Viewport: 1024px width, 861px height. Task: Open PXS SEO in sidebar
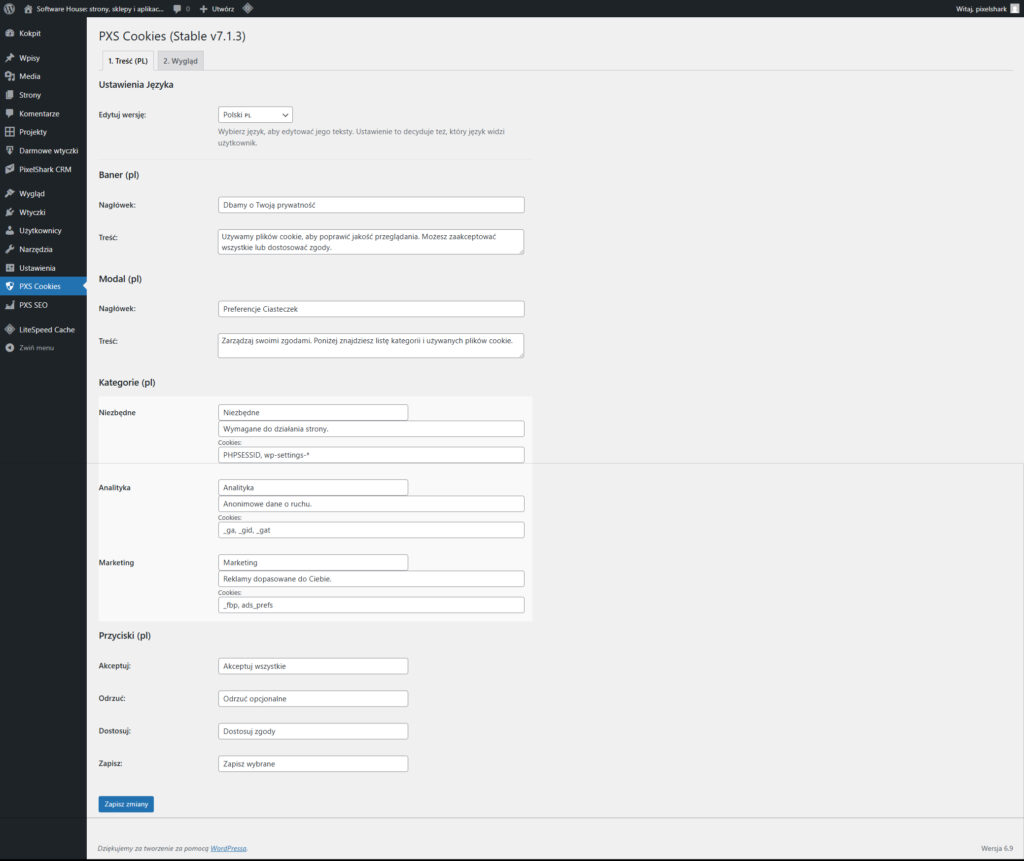[33, 305]
